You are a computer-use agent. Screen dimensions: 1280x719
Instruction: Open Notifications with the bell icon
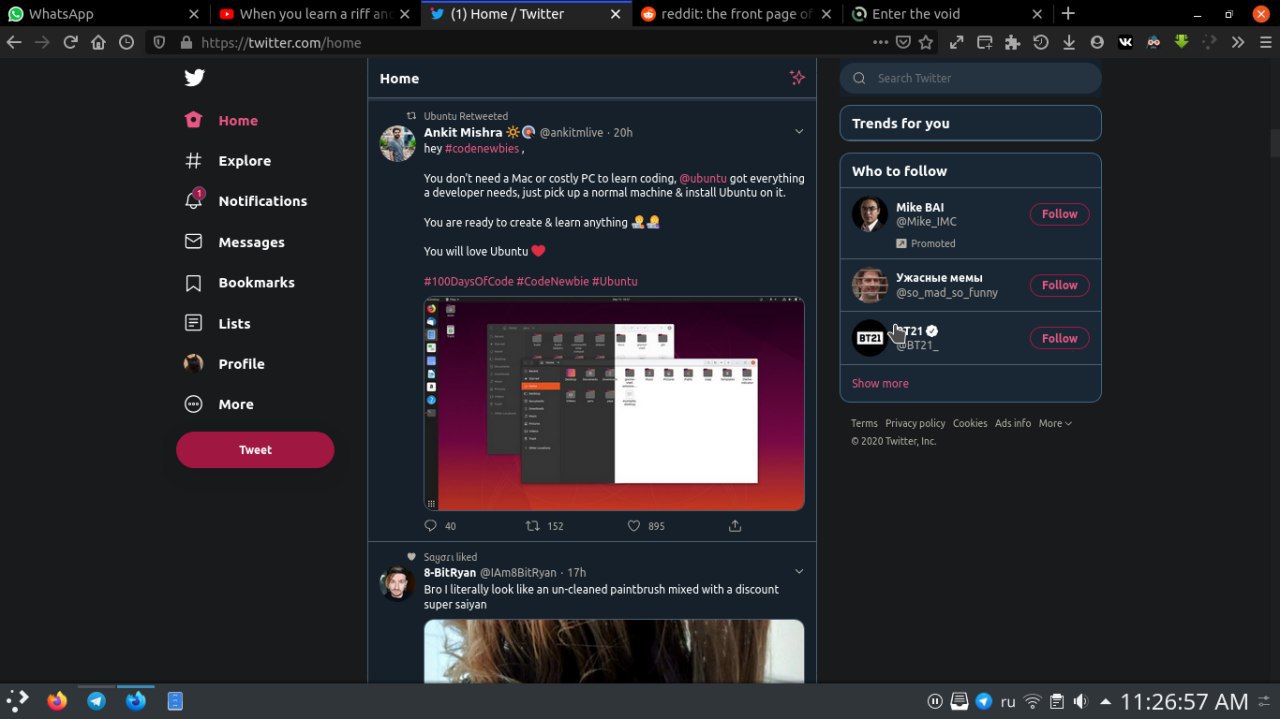pos(194,201)
